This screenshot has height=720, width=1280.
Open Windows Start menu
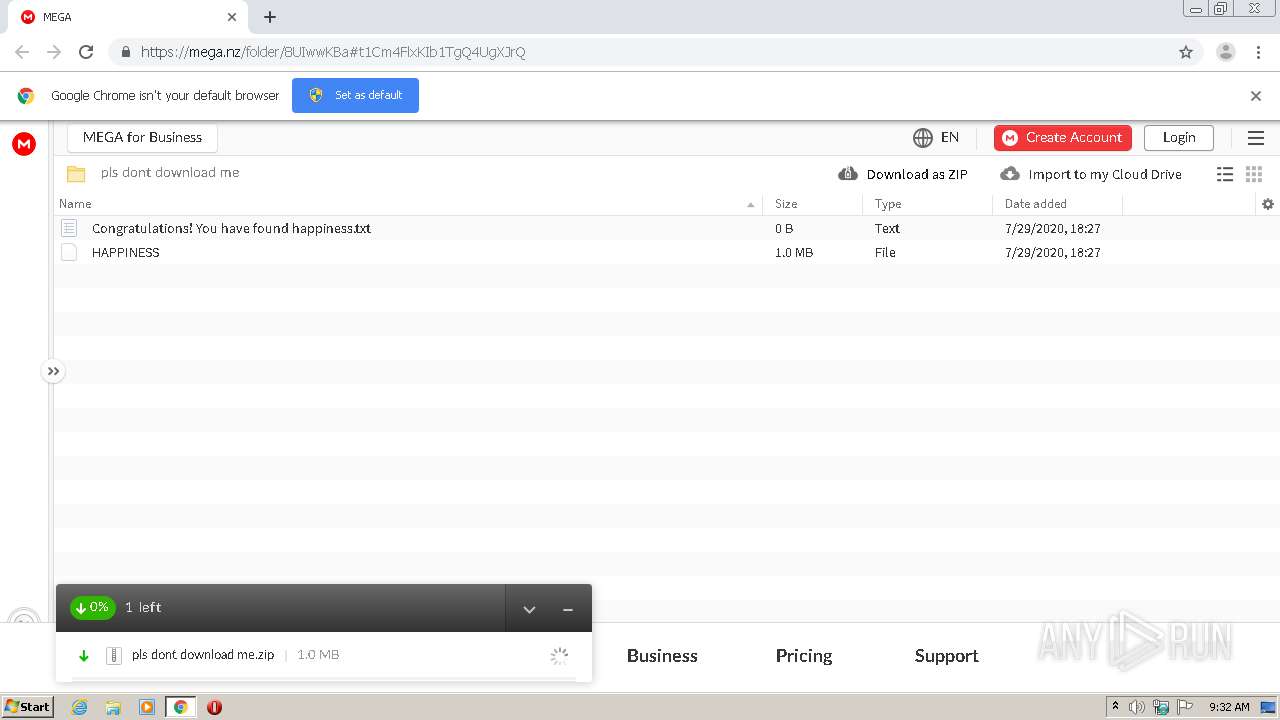click(28, 706)
